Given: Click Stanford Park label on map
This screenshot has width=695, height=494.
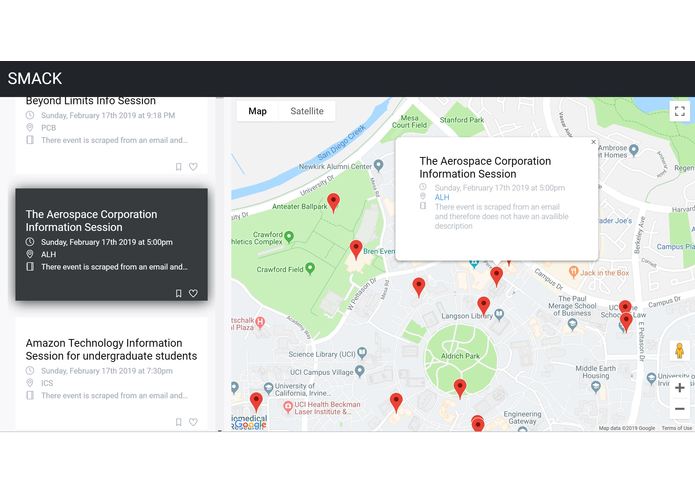Looking at the screenshot, I should click(x=462, y=120).
